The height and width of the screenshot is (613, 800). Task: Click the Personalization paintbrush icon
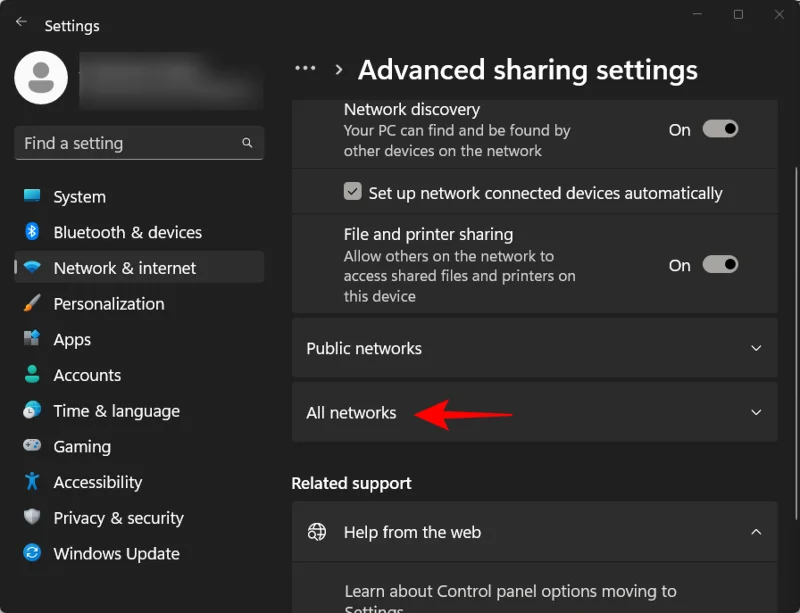32,303
